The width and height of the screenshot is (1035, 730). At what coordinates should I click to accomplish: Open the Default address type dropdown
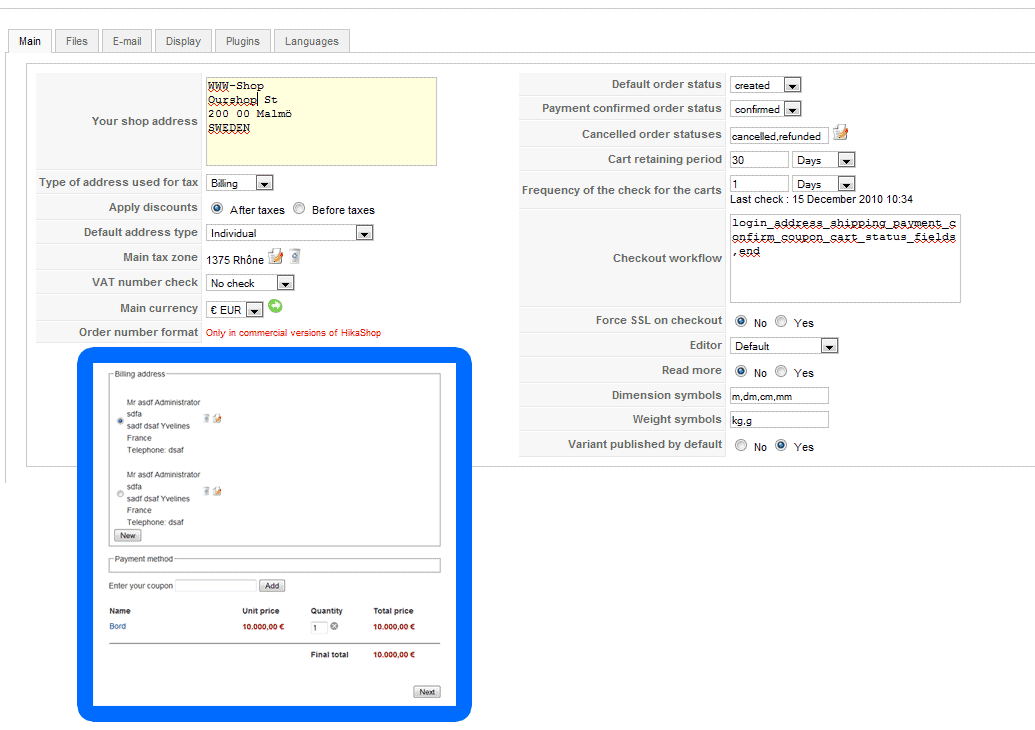pyautogui.click(x=290, y=233)
